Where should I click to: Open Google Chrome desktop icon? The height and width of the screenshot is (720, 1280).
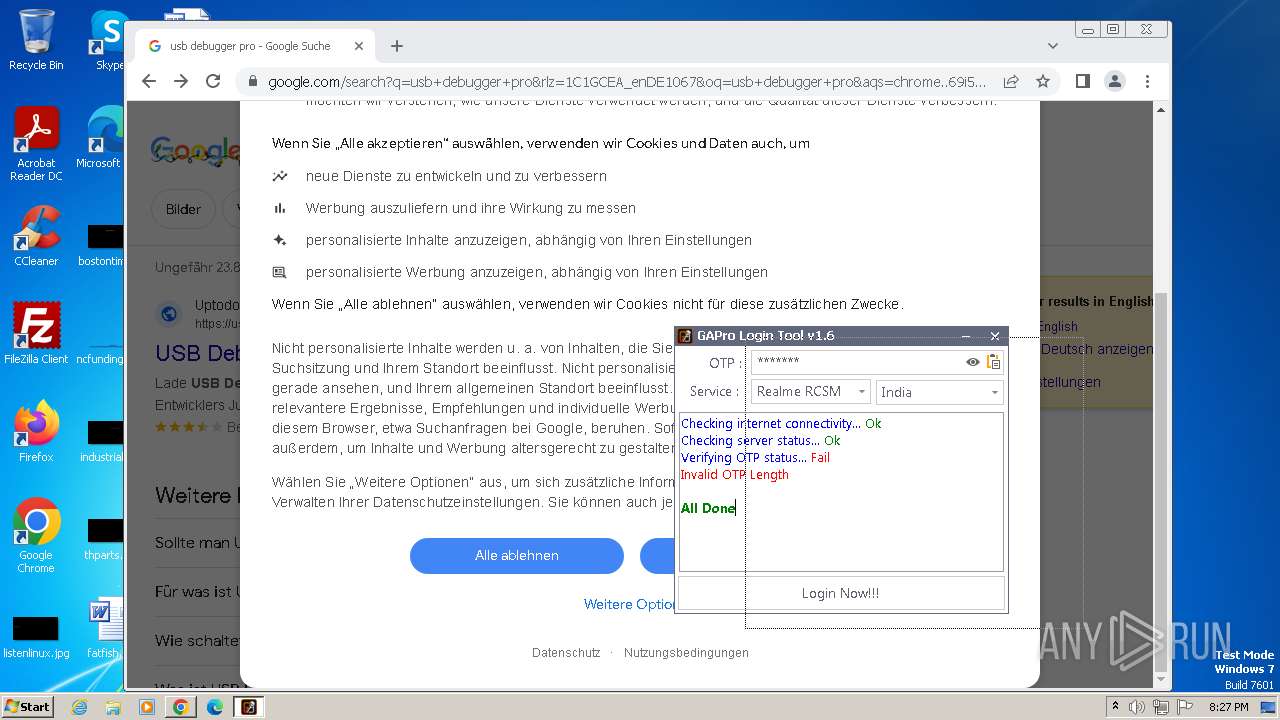point(36,536)
